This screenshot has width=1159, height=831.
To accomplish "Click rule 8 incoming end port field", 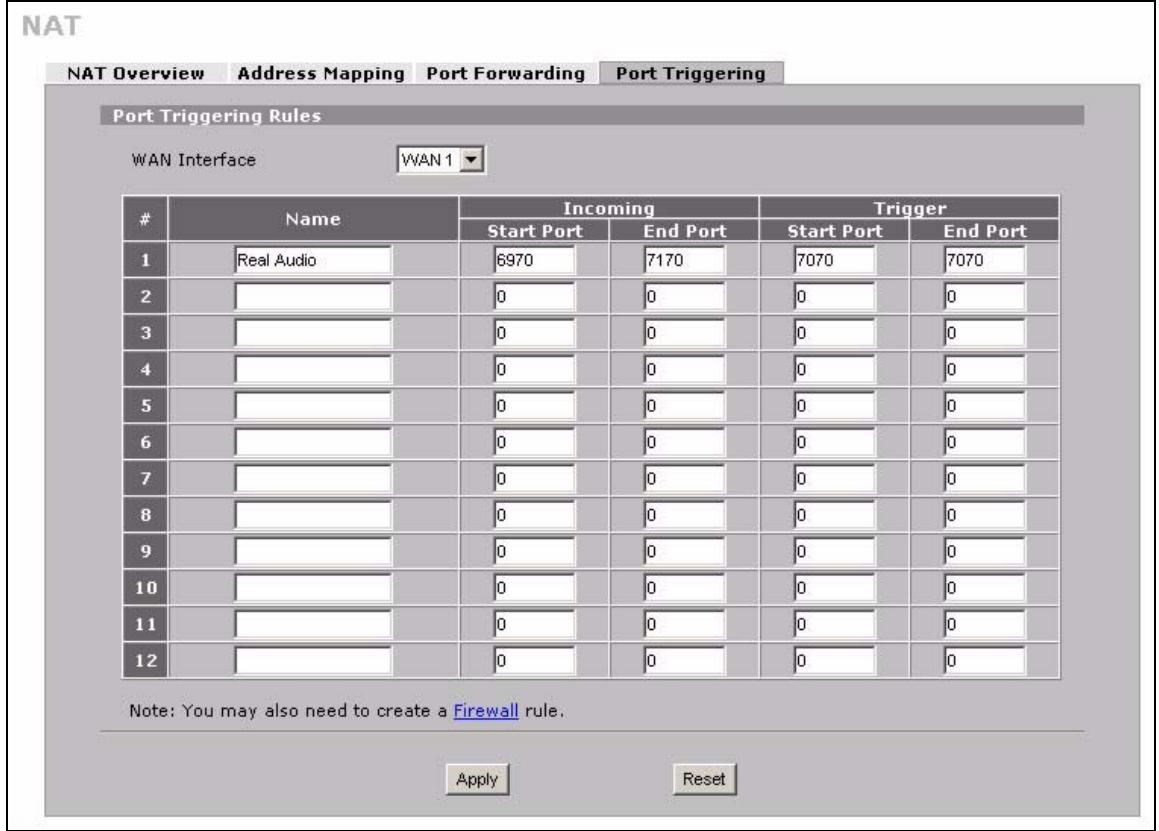I will point(684,515).
